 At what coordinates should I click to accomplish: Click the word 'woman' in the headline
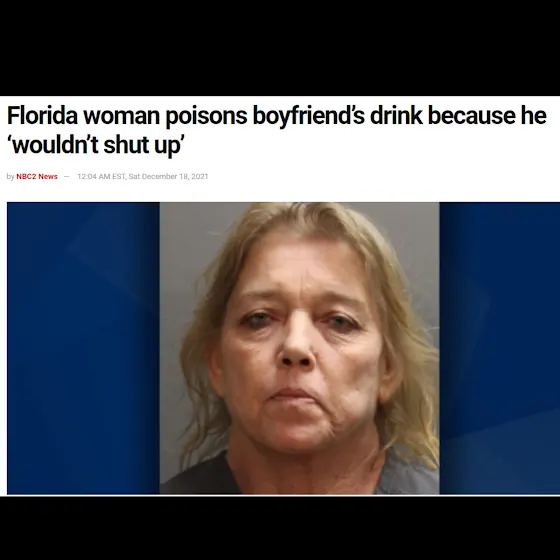tap(121, 115)
